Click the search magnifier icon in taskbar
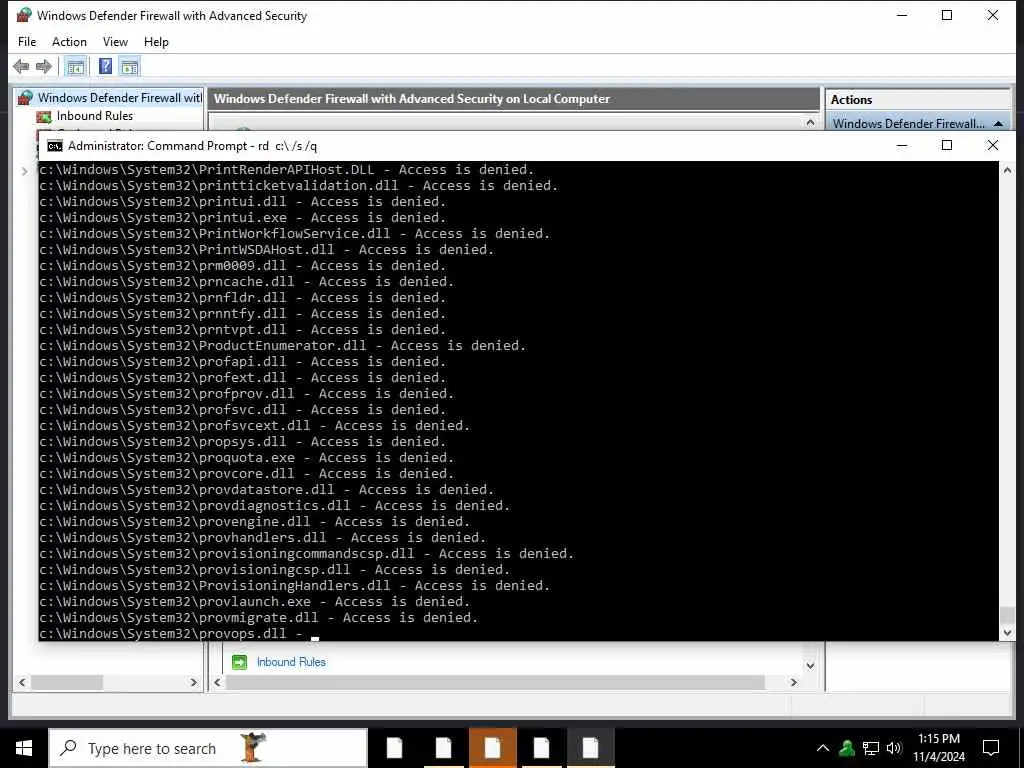 [x=68, y=748]
